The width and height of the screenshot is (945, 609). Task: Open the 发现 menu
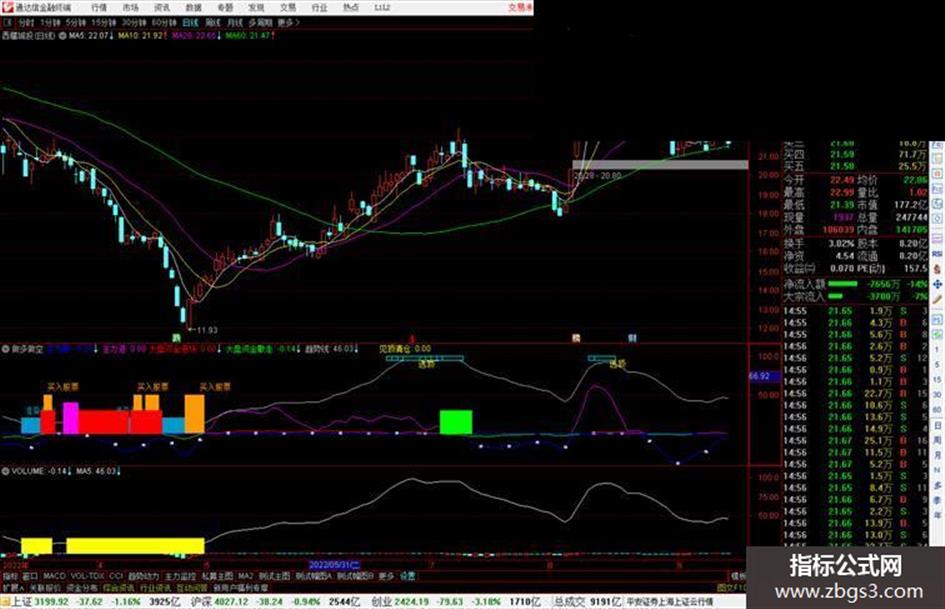click(x=256, y=7)
